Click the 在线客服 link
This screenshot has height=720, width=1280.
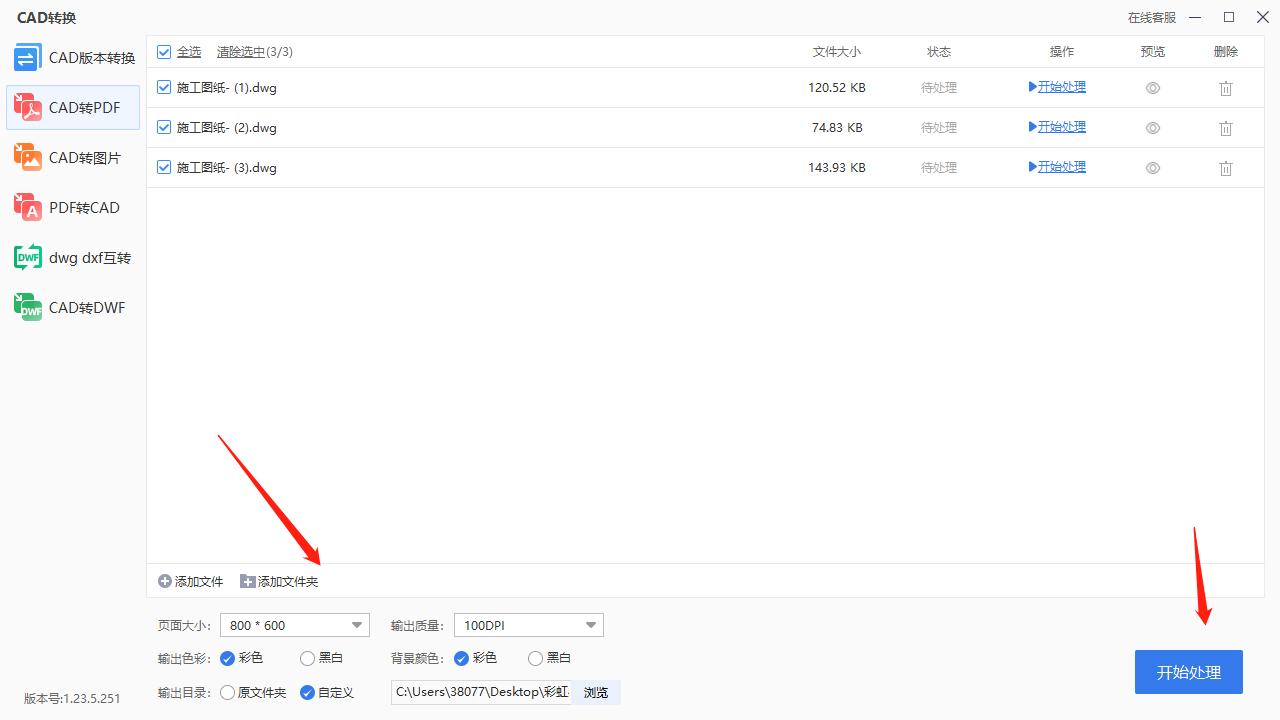(1152, 17)
